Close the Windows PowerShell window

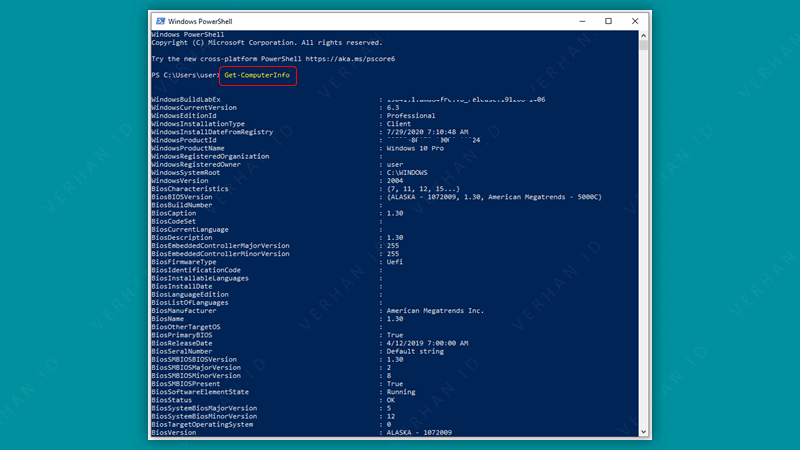635,21
